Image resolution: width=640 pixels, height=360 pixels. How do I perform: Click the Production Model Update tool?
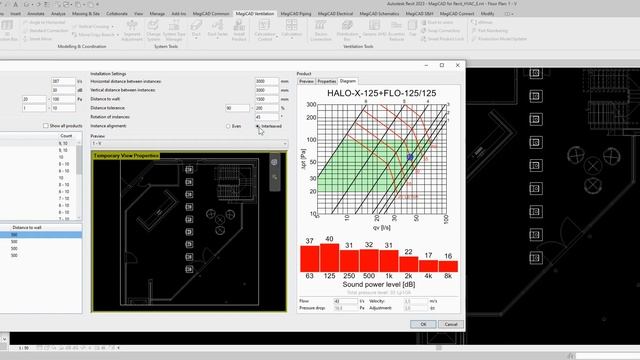[498, 39]
